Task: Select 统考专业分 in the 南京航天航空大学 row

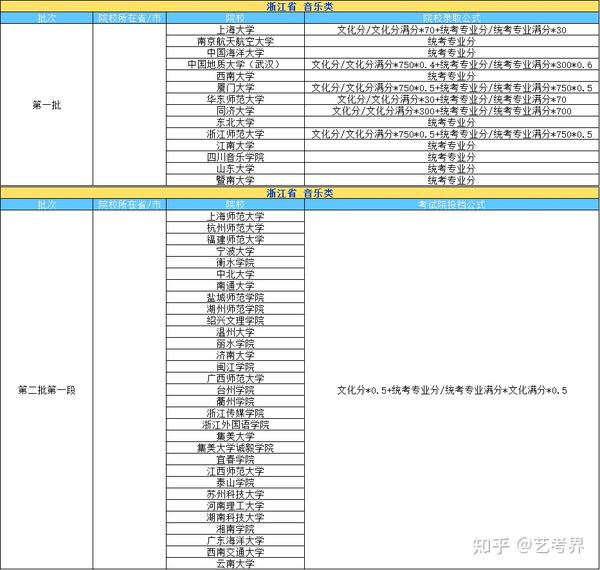Action: (x=452, y=41)
